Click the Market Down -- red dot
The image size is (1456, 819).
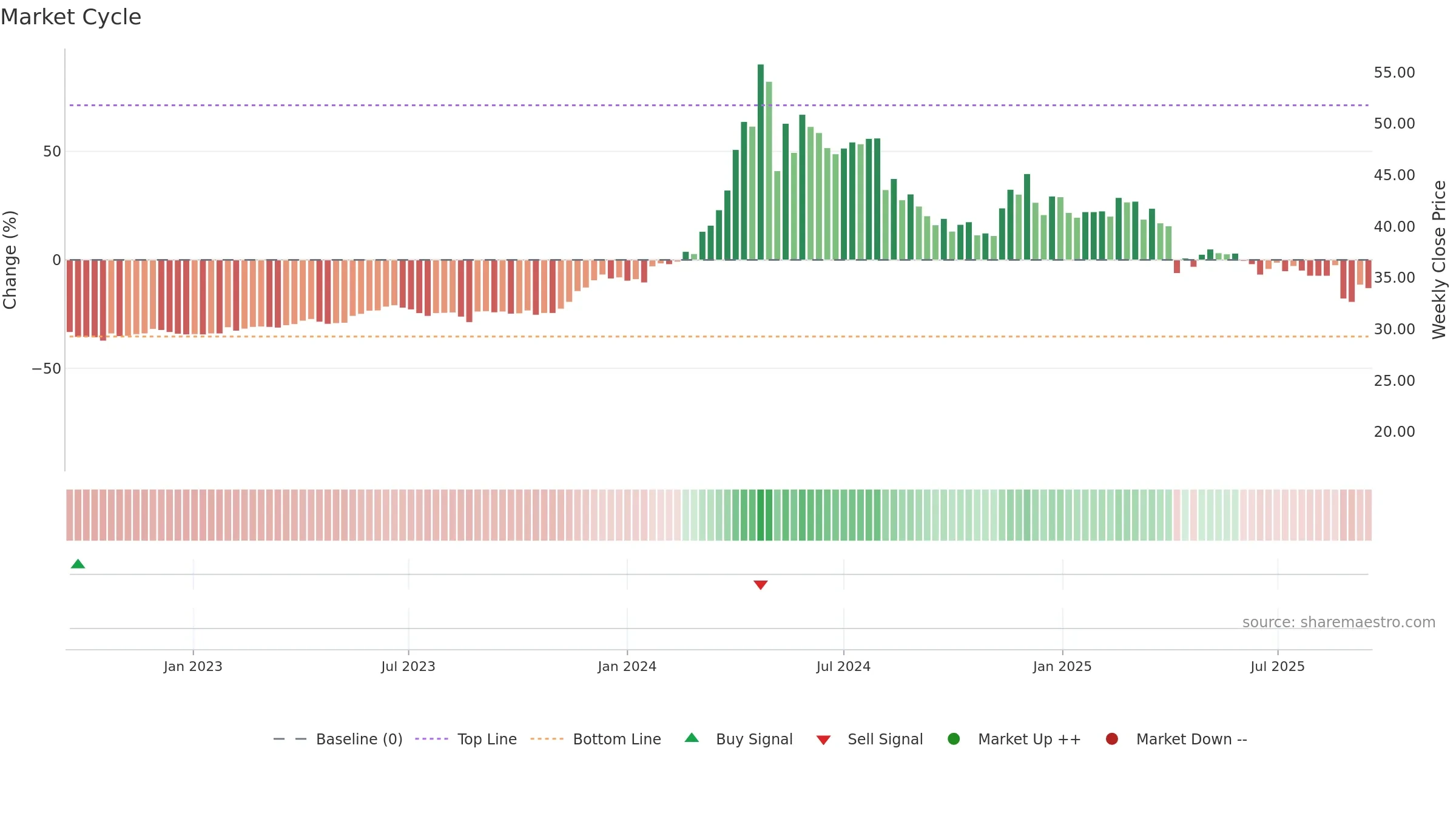[1112, 739]
